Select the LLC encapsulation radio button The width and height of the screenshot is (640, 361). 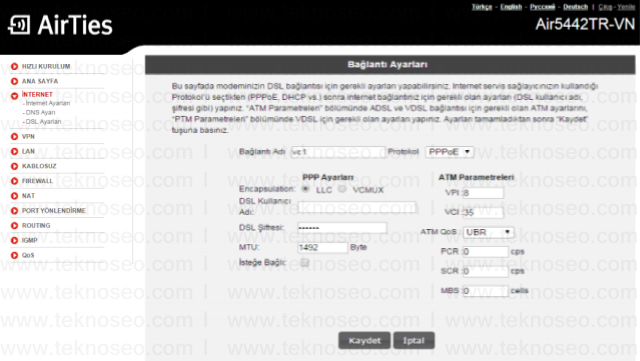coord(305,189)
